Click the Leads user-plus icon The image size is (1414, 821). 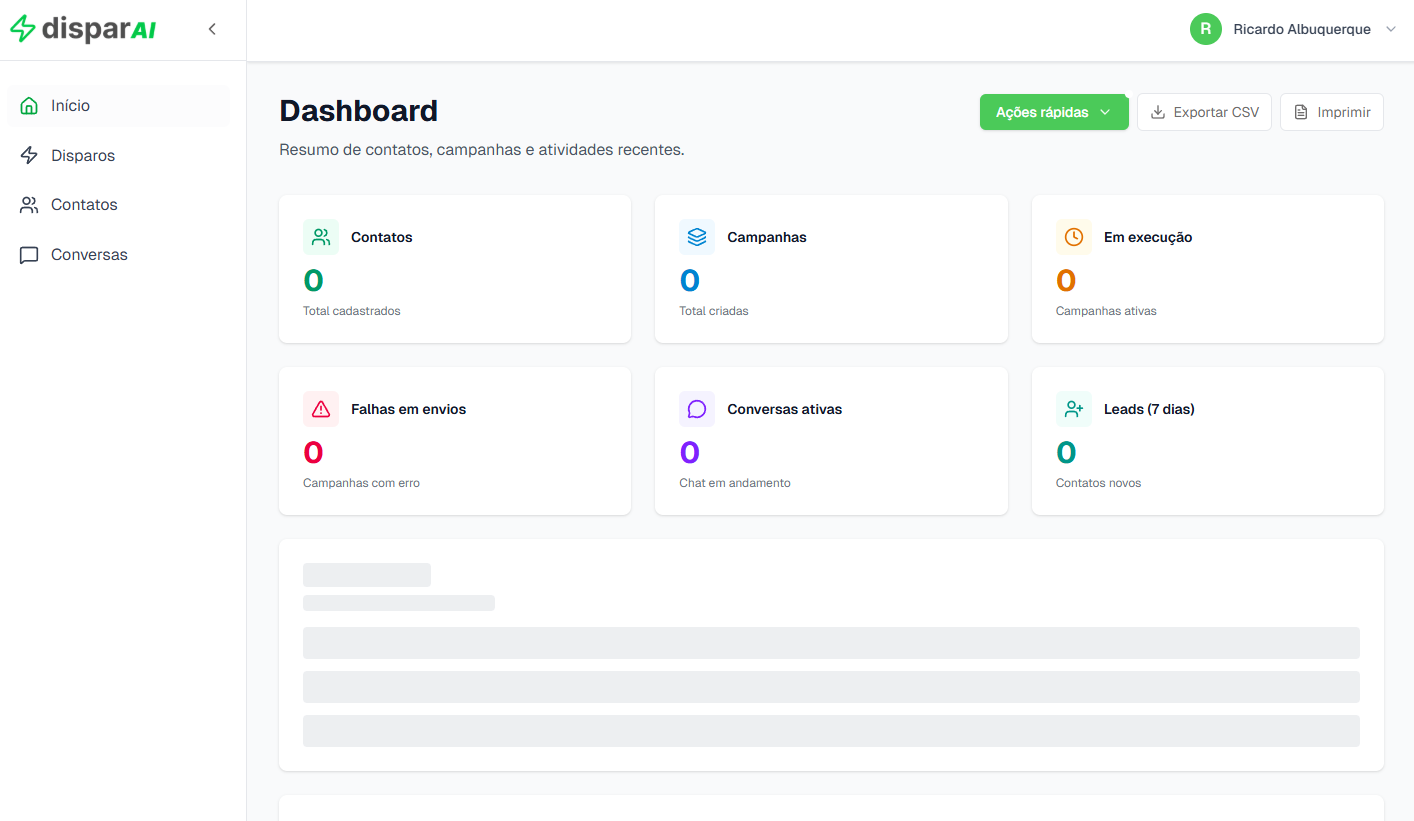point(1073,409)
